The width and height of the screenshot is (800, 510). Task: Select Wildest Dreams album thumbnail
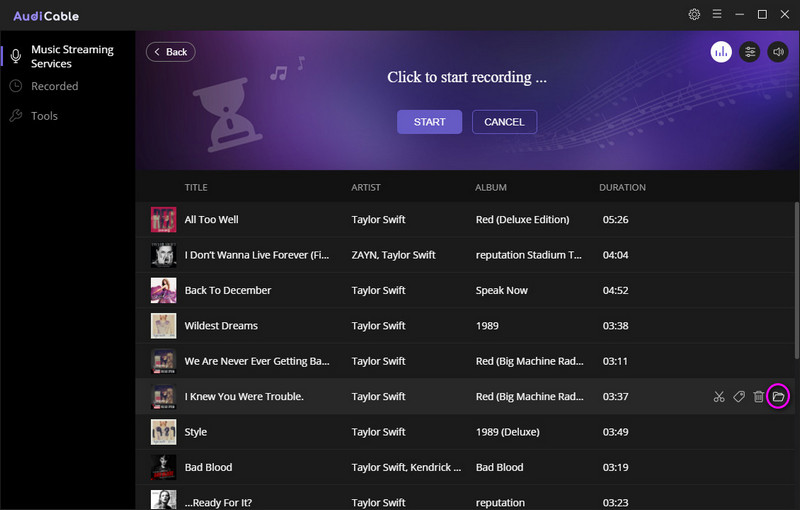click(x=163, y=325)
